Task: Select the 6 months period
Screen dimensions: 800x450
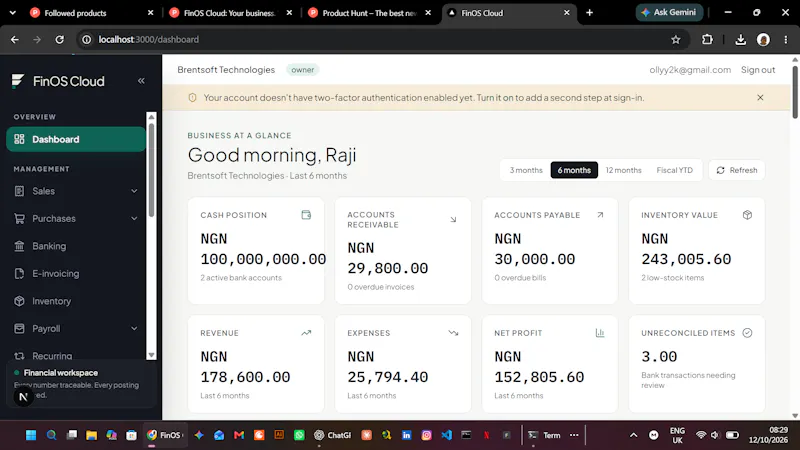Action: coord(574,170)
